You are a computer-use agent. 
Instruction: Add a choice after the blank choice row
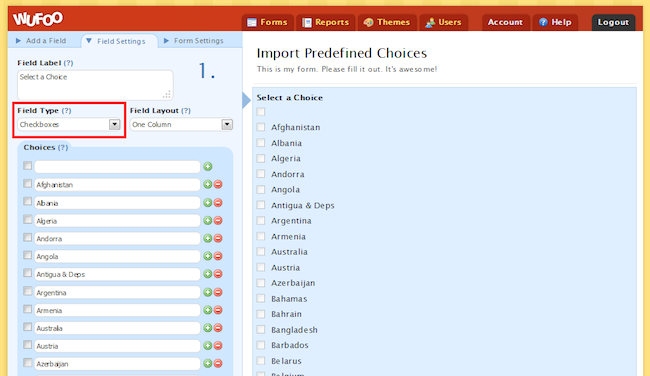pyautogui.click(x=208, y=167)
